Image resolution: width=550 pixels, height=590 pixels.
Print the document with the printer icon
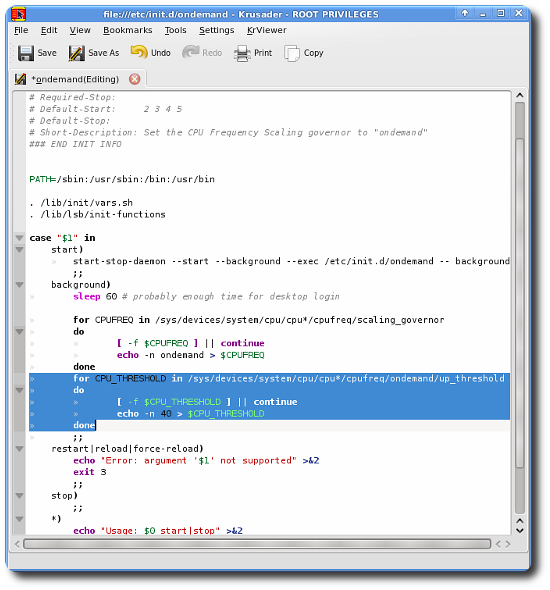pyautogui.click(x=242, y=53)
